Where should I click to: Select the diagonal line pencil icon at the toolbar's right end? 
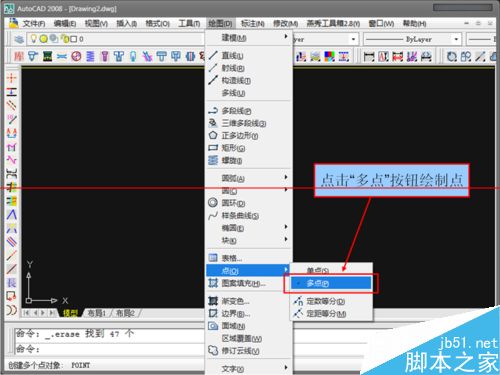coord(480,56)
